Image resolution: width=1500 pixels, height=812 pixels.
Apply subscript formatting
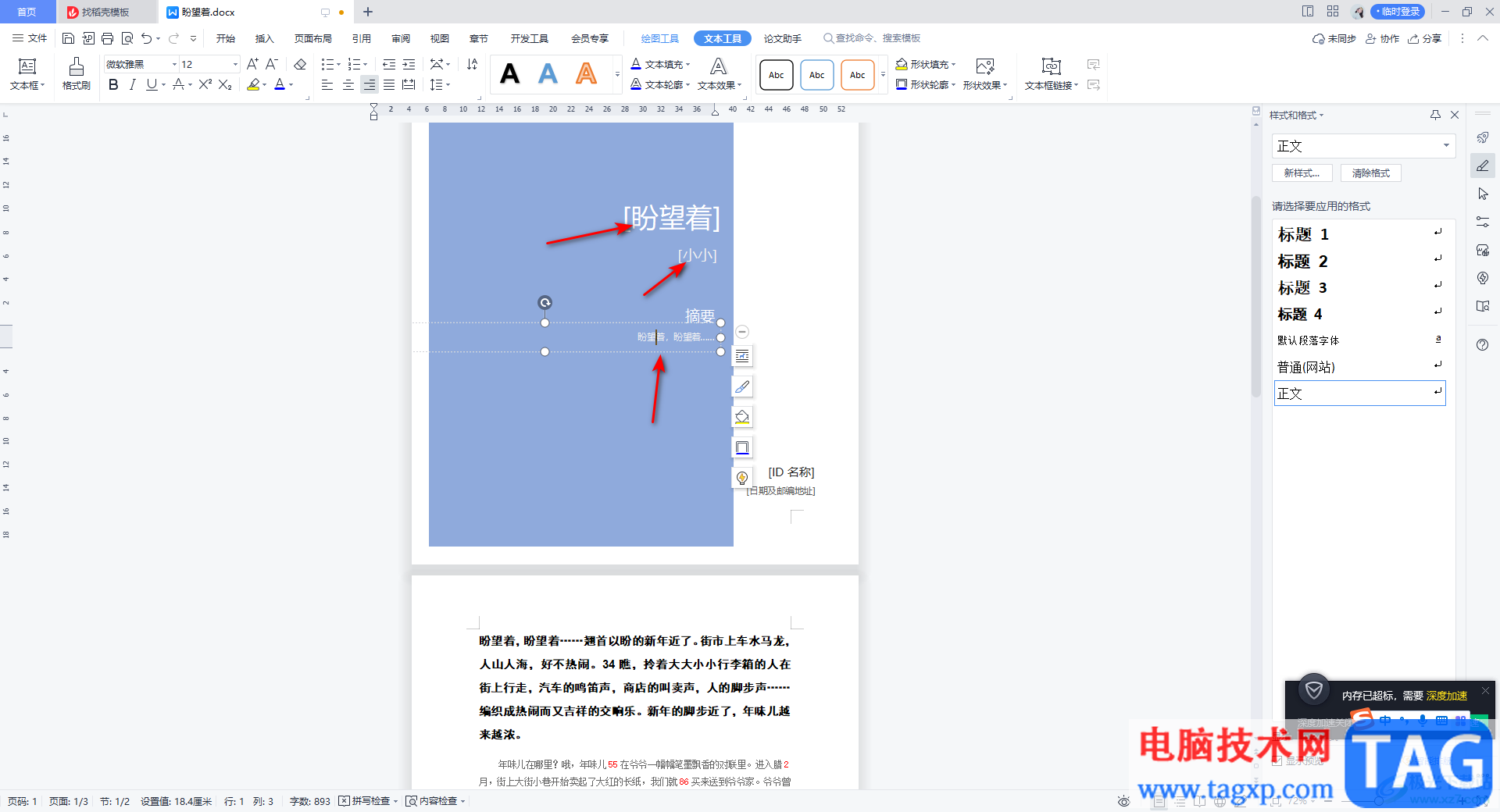coord(225,84)
